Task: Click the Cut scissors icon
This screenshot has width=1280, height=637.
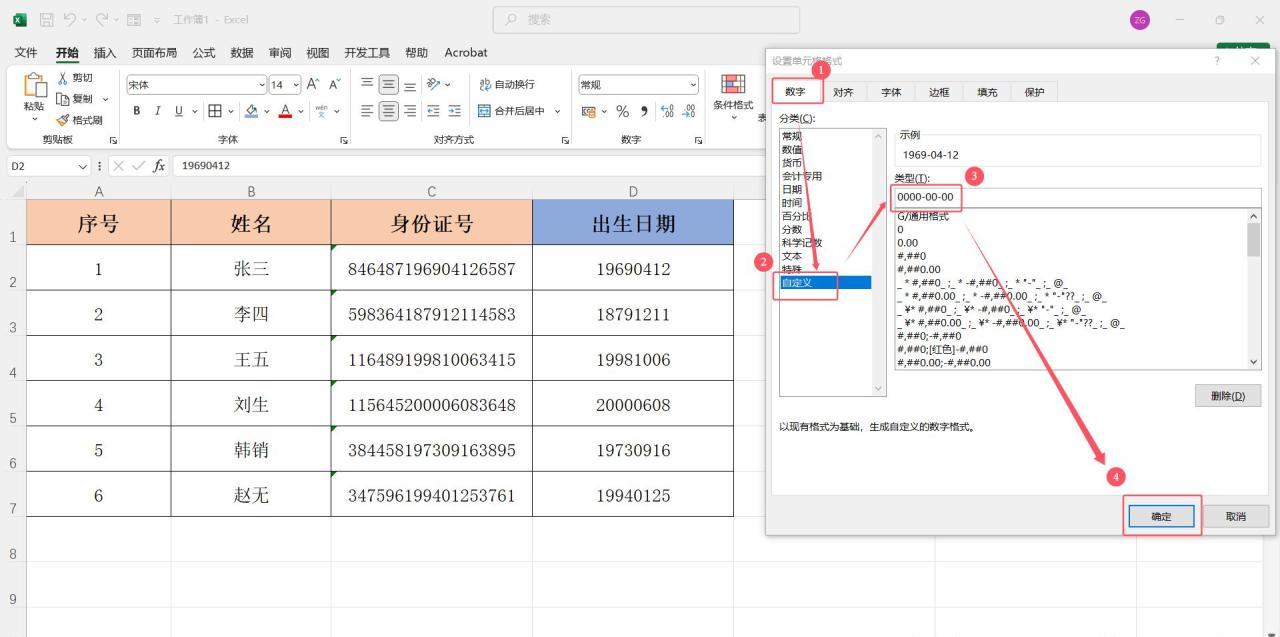Action: click(63, 78)
